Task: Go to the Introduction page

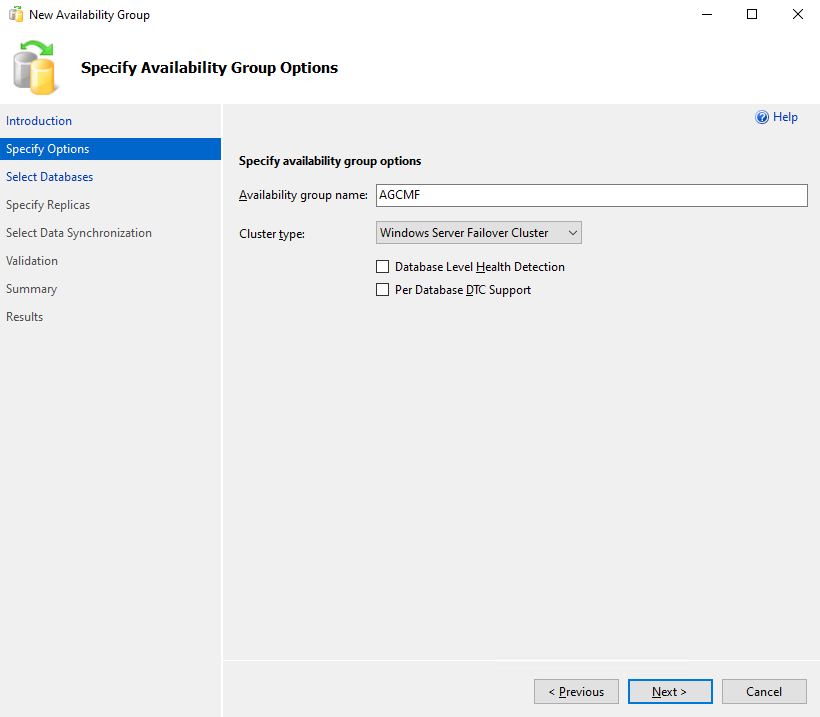Action: pos(39,121)
